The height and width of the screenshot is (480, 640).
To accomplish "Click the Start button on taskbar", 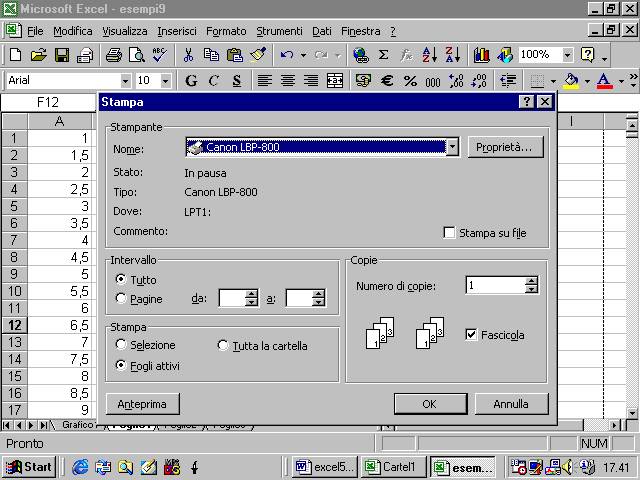I will click(29, 467).
